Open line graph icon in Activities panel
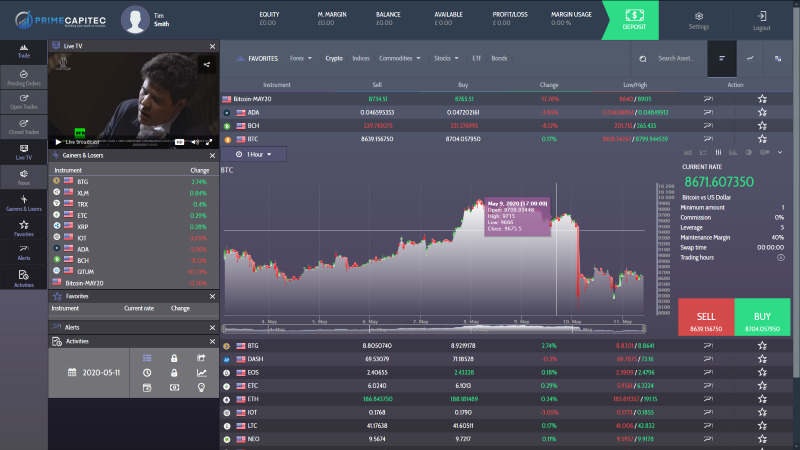Viewport: 800px width, 450px height. [201, 372]
